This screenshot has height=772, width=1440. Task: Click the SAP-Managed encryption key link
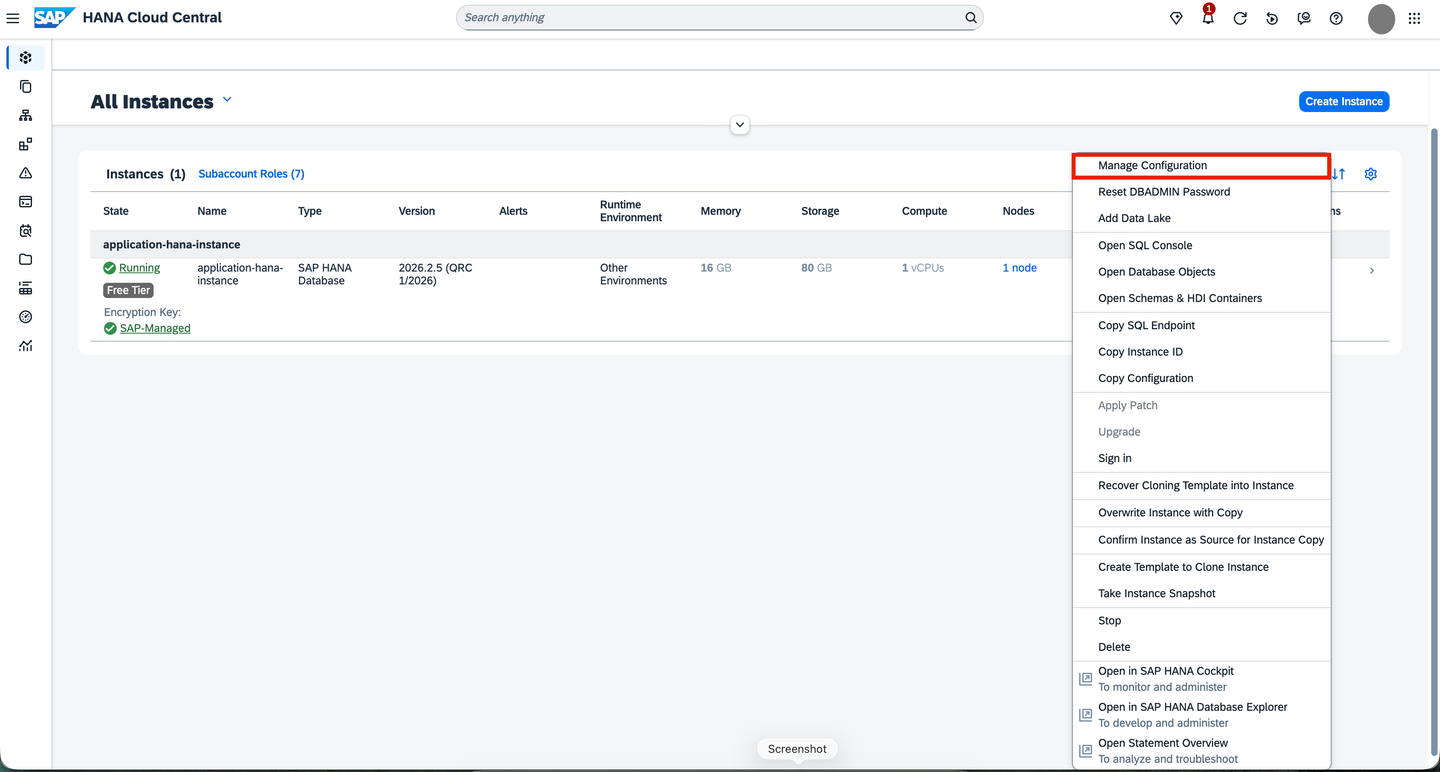tap(155, 328)
